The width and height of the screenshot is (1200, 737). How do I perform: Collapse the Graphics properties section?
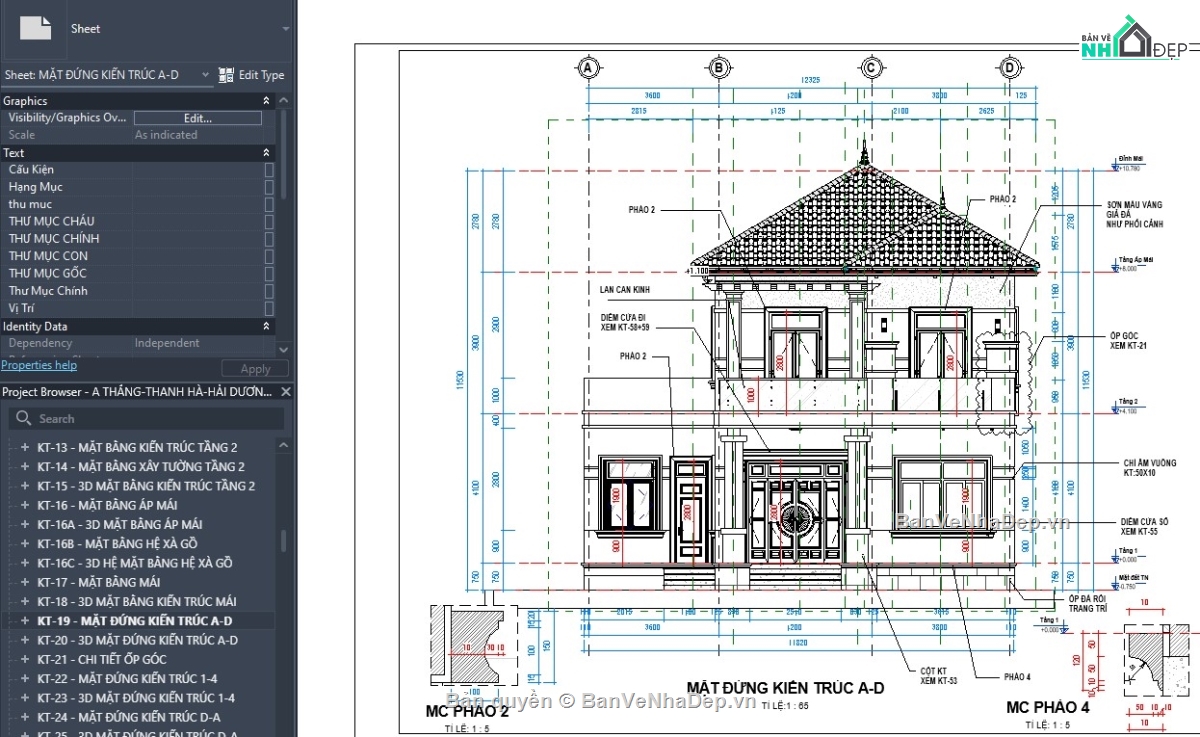(x=266, y=101)
